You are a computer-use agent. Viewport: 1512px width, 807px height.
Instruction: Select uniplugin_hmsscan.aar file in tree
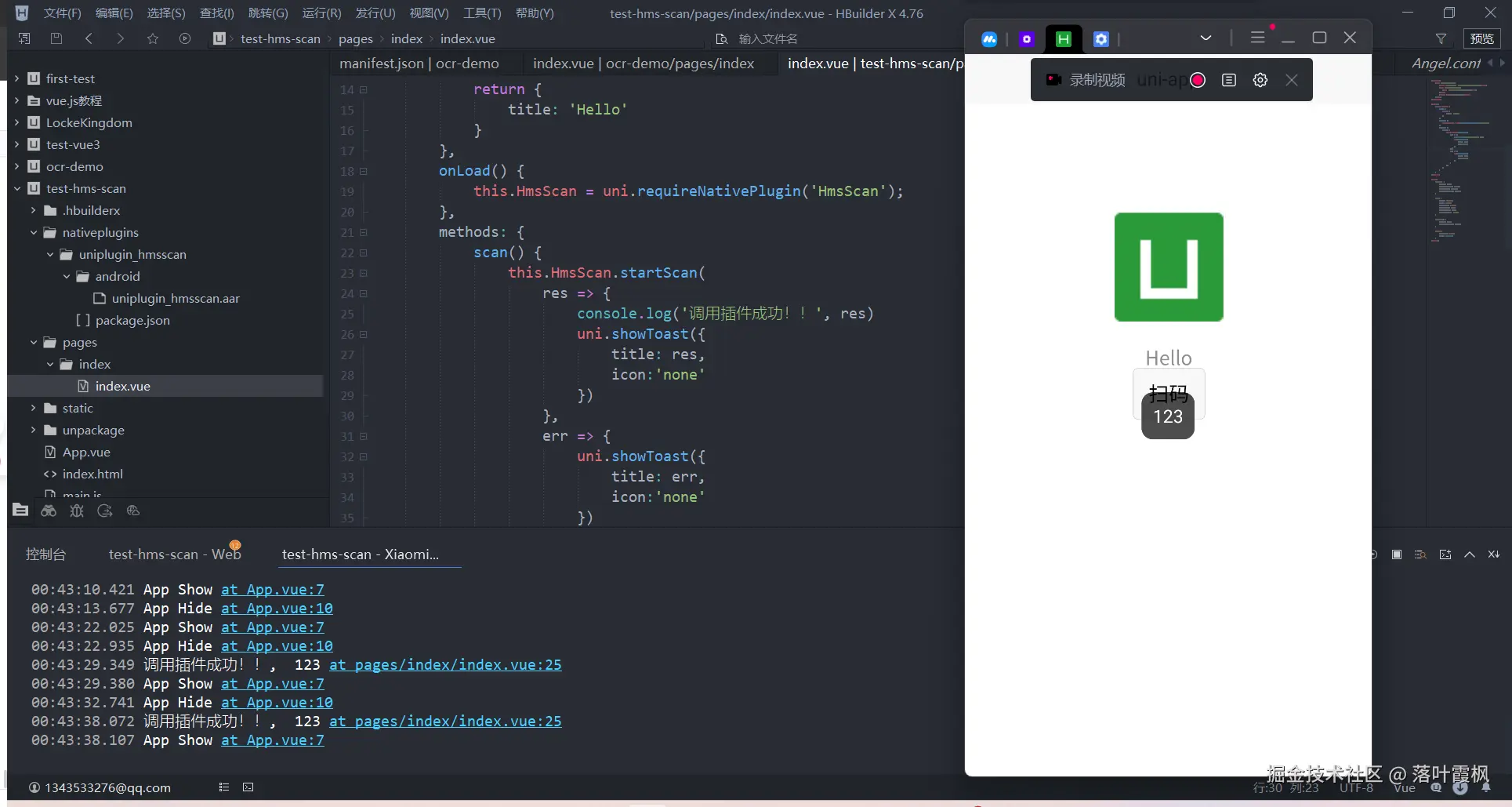[176, 298]
